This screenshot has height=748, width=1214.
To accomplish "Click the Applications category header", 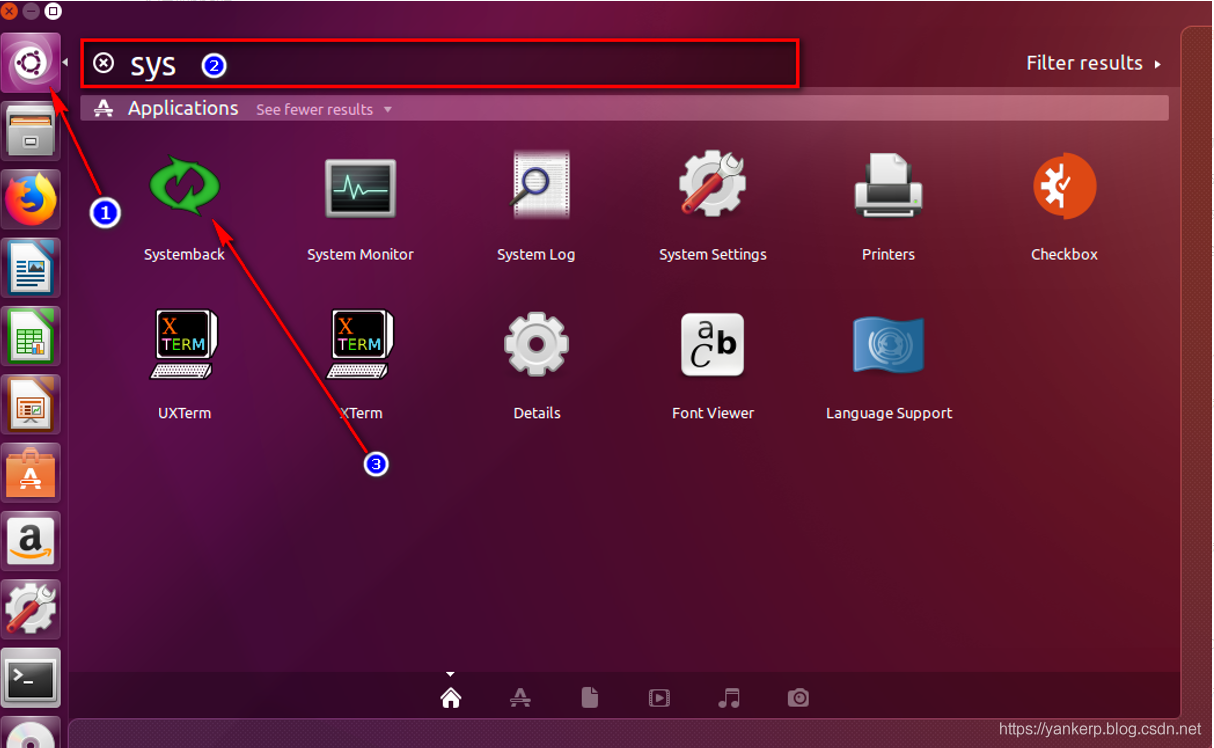I will (x=183, y=108).
